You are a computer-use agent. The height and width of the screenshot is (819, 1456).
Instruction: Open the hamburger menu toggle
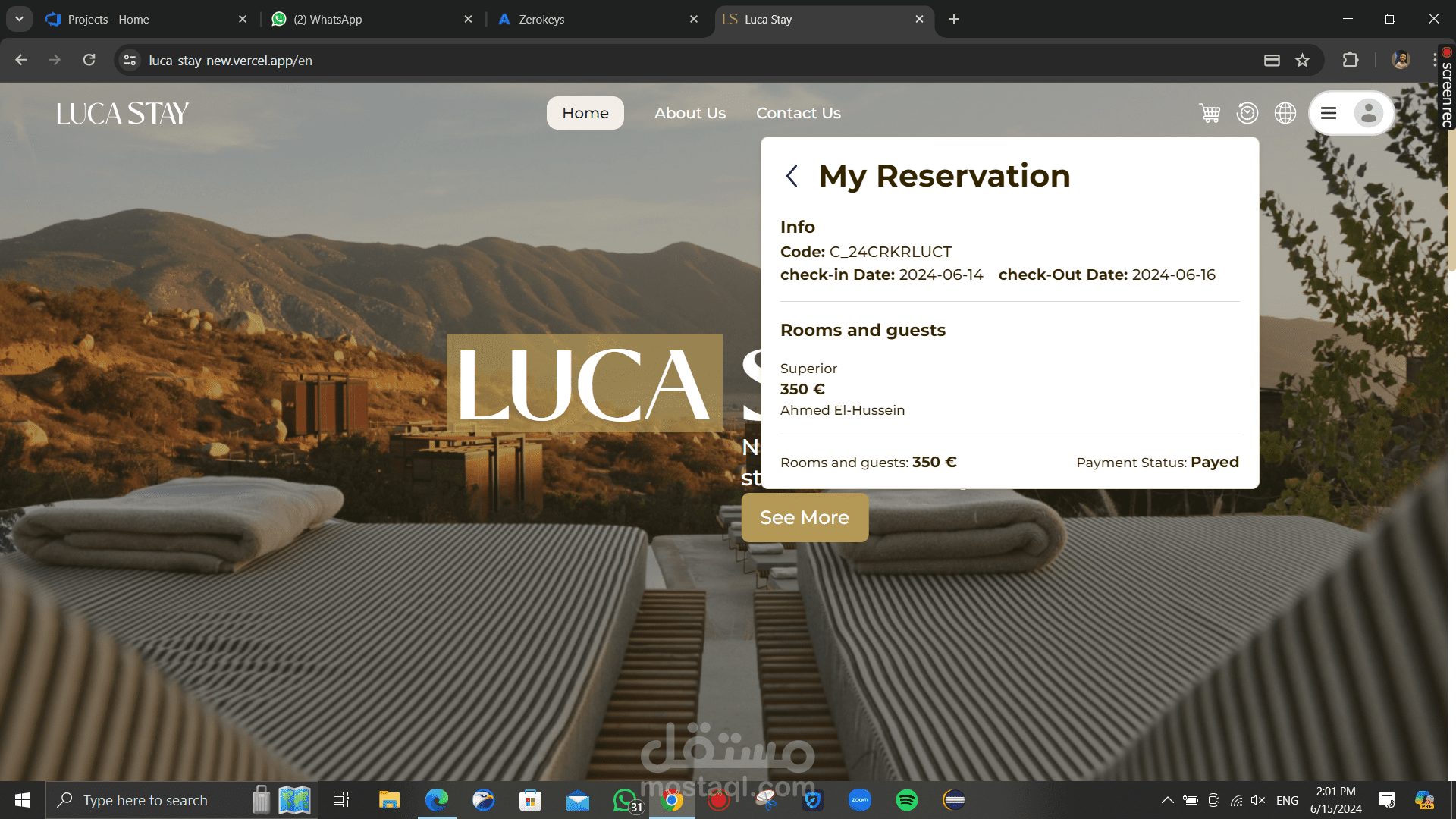(1329, 113)
